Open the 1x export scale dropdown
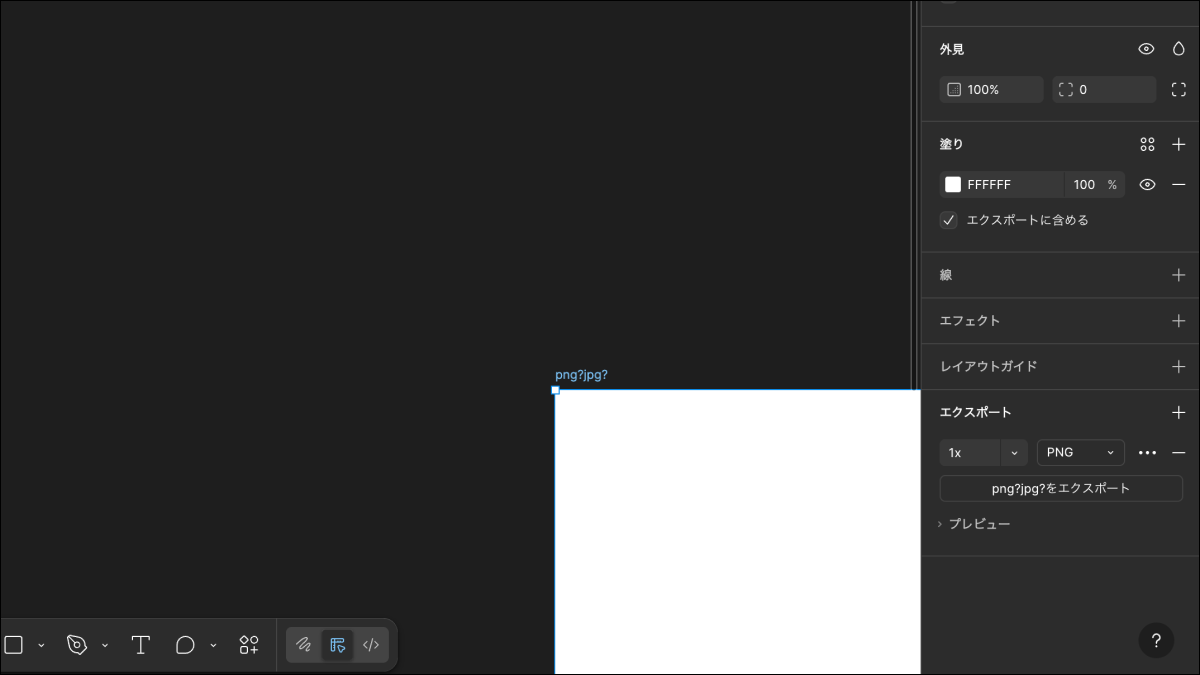This screenshot has height=675, width=1200. (x=1014, y=453)
